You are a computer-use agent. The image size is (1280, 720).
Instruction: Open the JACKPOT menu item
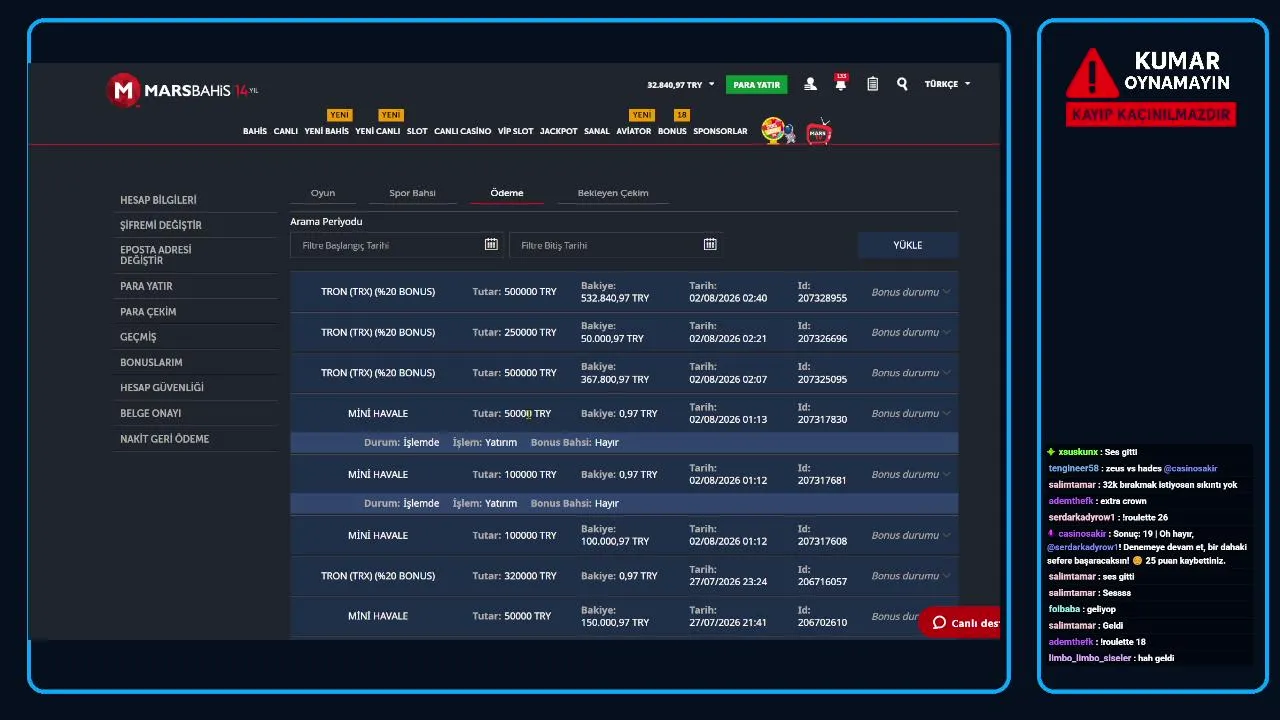tap(559, 131)
